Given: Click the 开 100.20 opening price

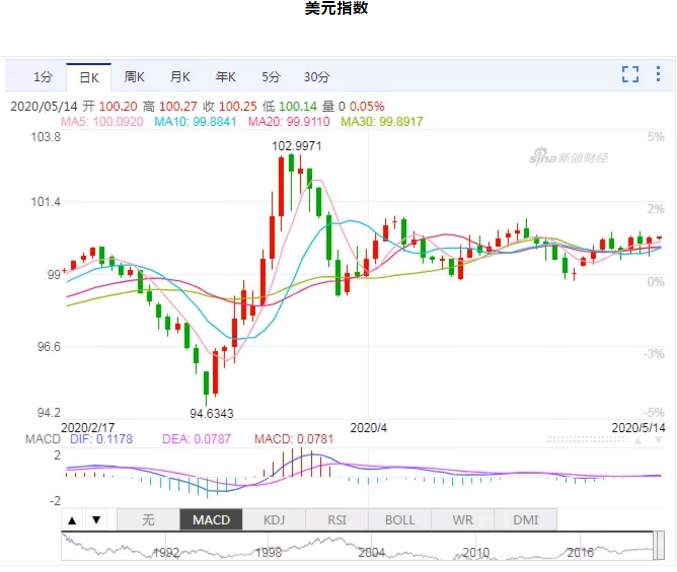Looking at the screenshot, I should point(110,106).
